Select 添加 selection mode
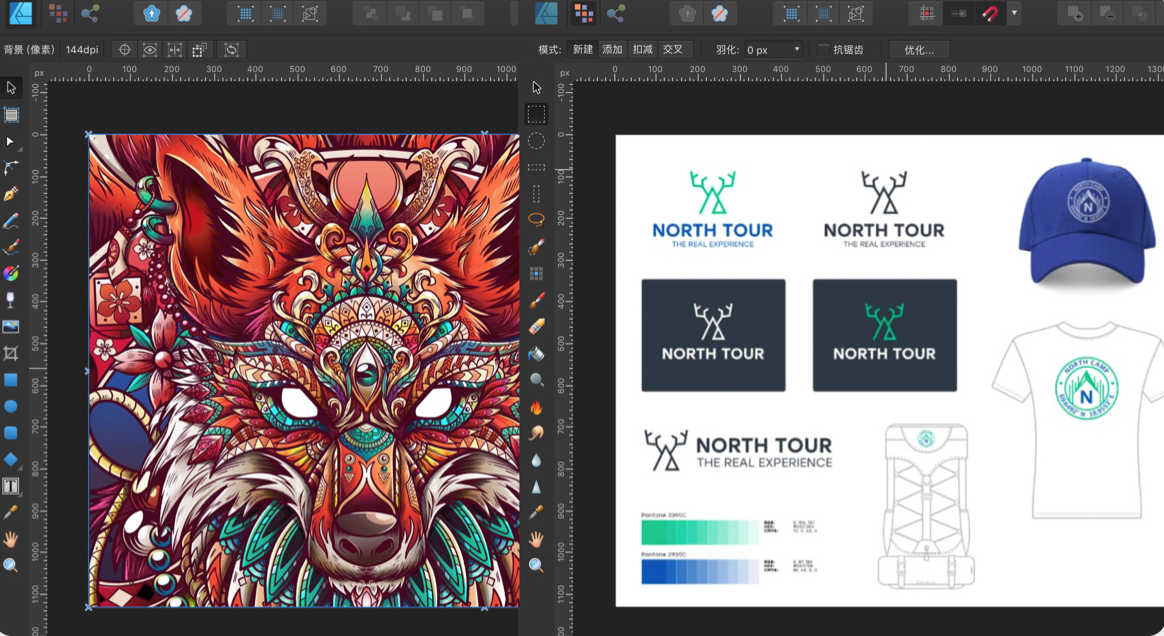Screen dimensions: 1164x636 [x=612, y=50]
